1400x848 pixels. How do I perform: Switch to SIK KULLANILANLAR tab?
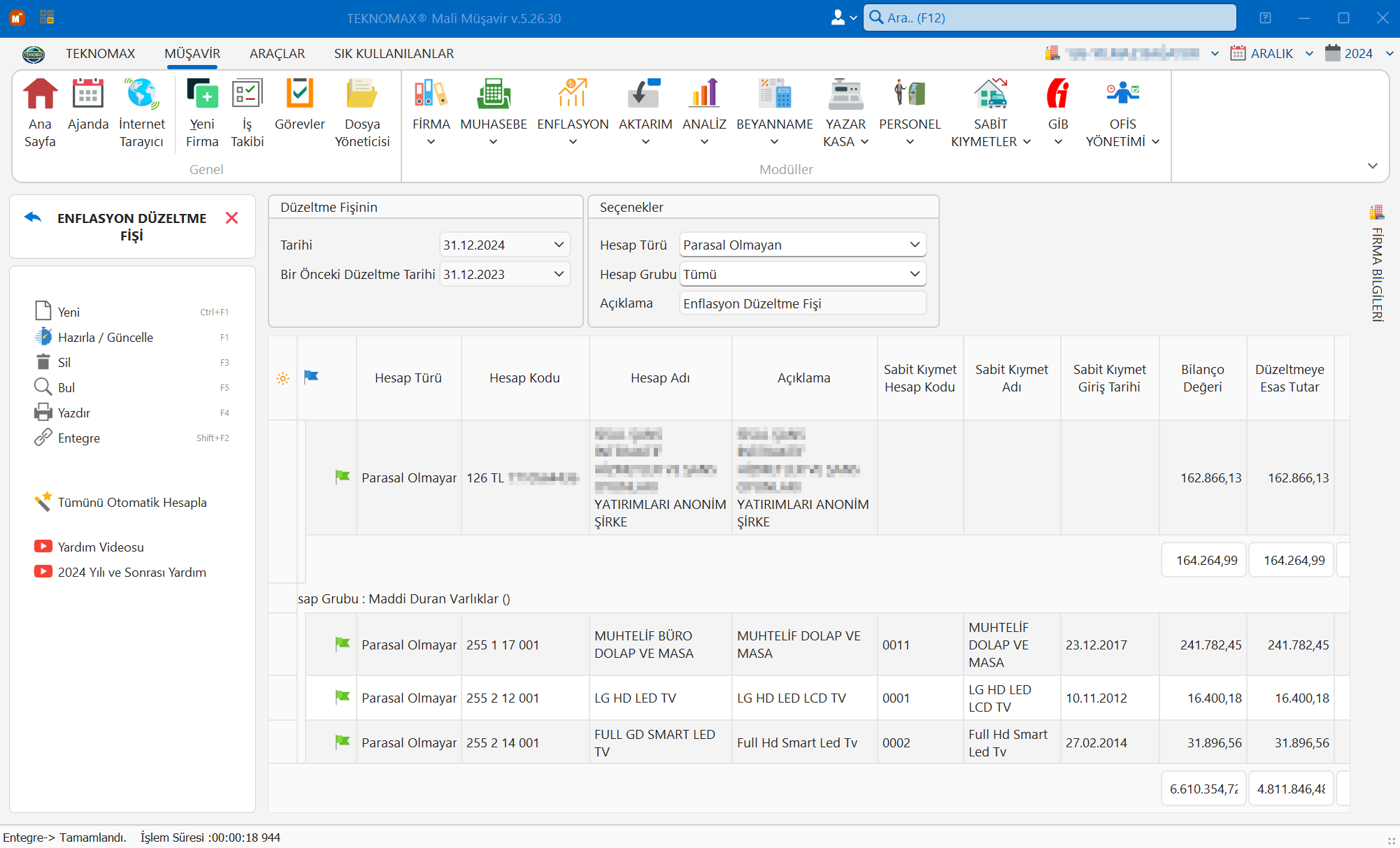point(394,53)
